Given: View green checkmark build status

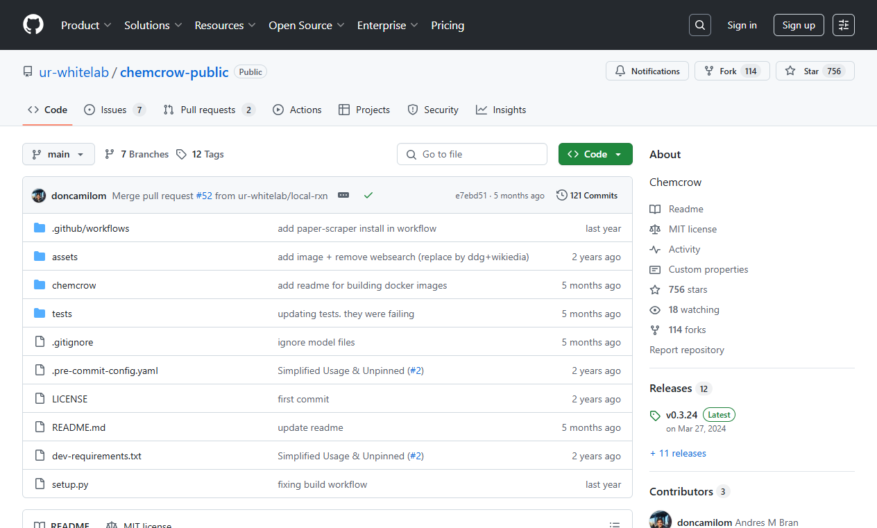Looking at the screenshot, I should (x=368, y=195).
